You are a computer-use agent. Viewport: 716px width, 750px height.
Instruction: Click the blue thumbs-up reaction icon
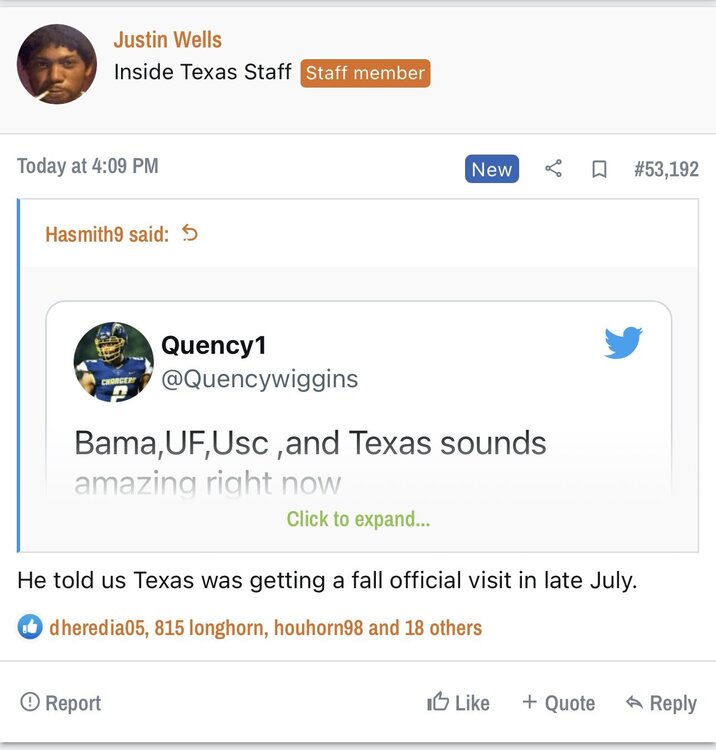coord(30,628)
